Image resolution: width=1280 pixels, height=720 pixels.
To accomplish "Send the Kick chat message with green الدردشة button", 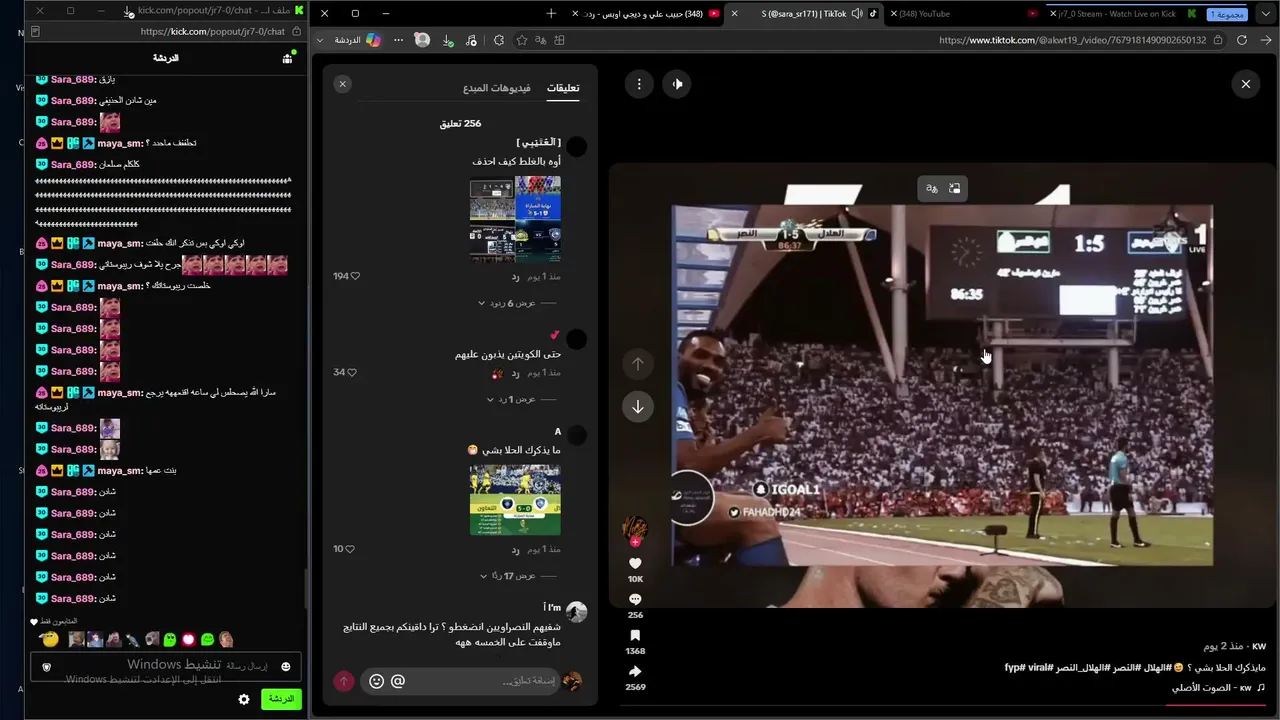I will tap(281, 699).
